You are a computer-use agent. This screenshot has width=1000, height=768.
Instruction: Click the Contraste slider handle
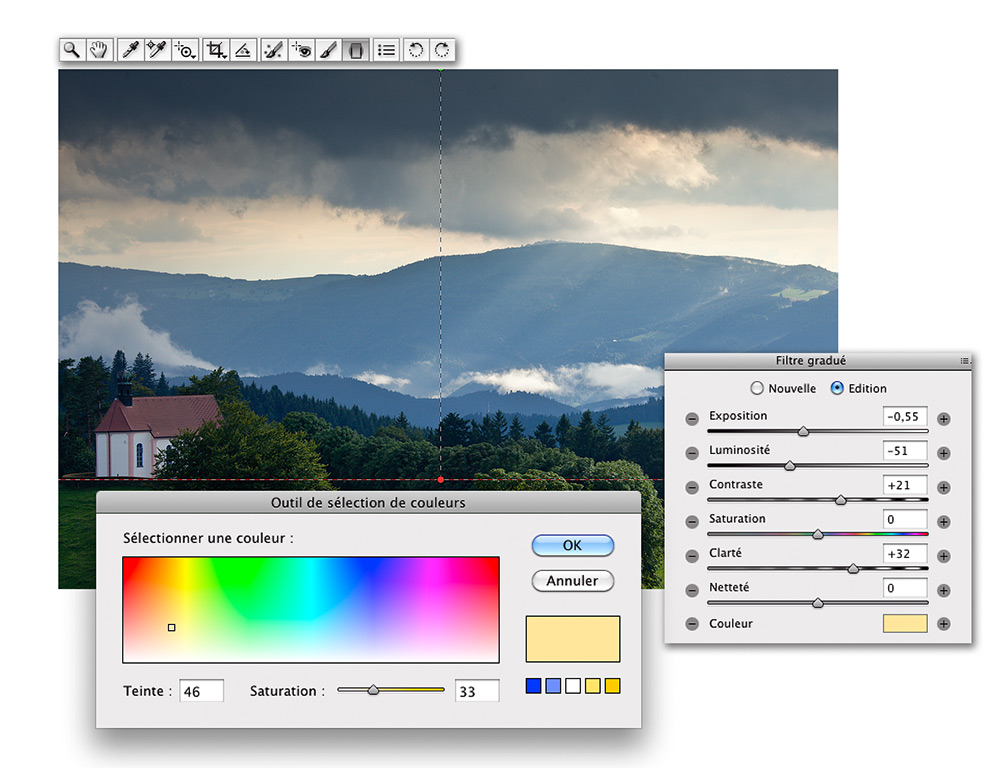coord(841,500)
